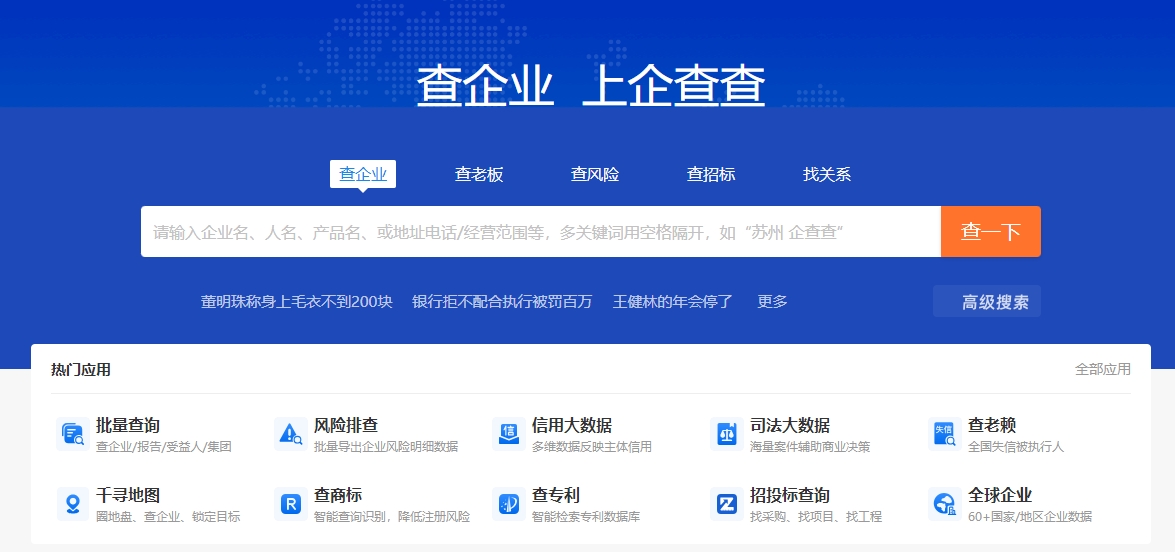Click description 智能查询识别，降低注册风险

(392, 517)
